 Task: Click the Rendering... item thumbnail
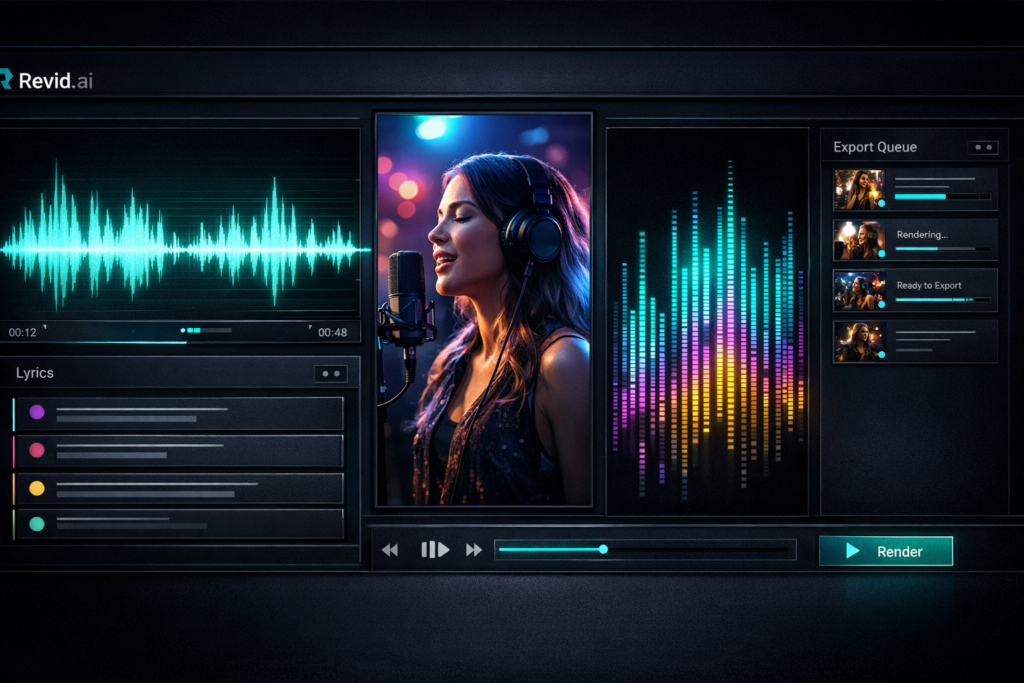click(x=859, y=240)
